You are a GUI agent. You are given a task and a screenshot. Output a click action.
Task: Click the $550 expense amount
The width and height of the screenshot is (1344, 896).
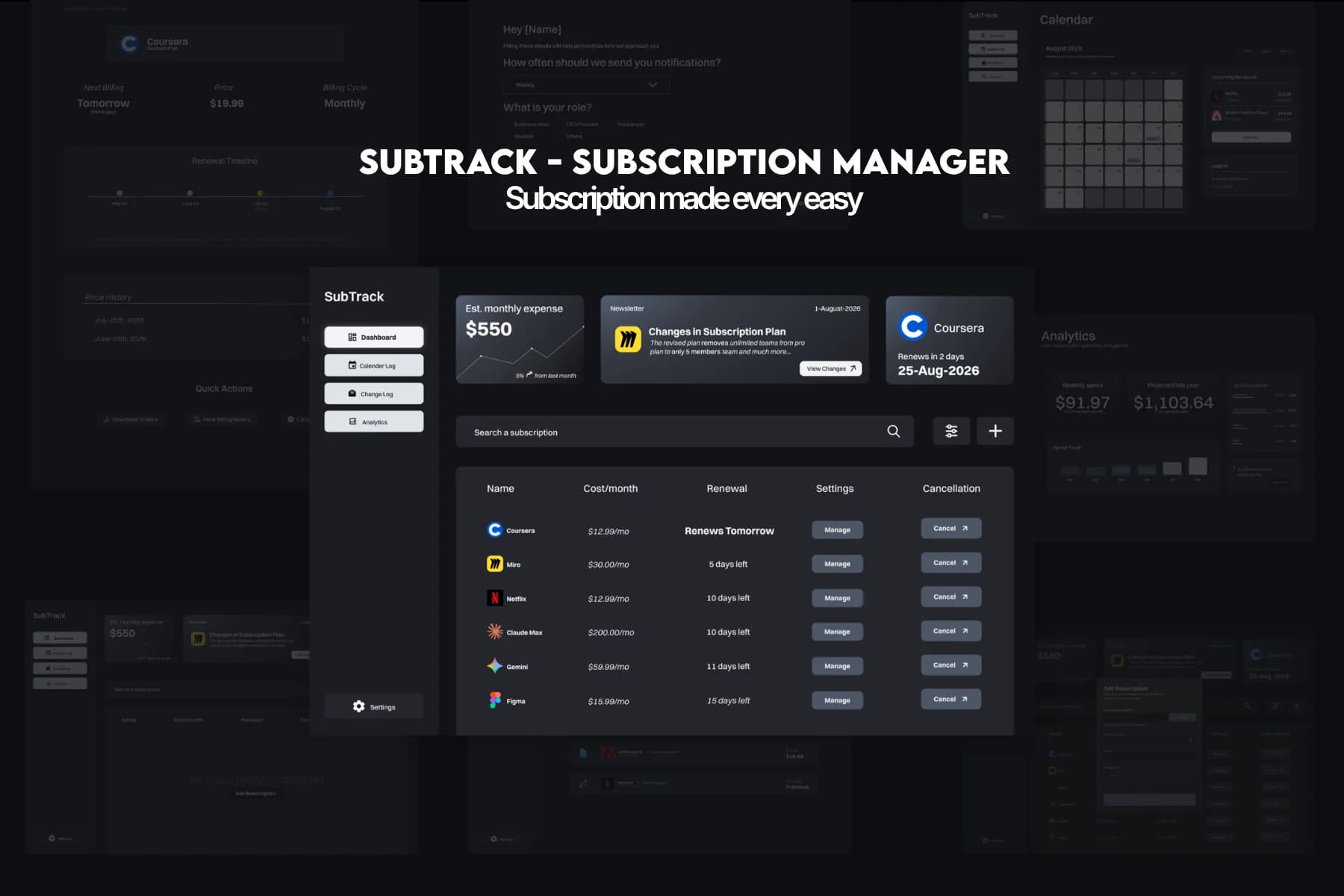488,329
